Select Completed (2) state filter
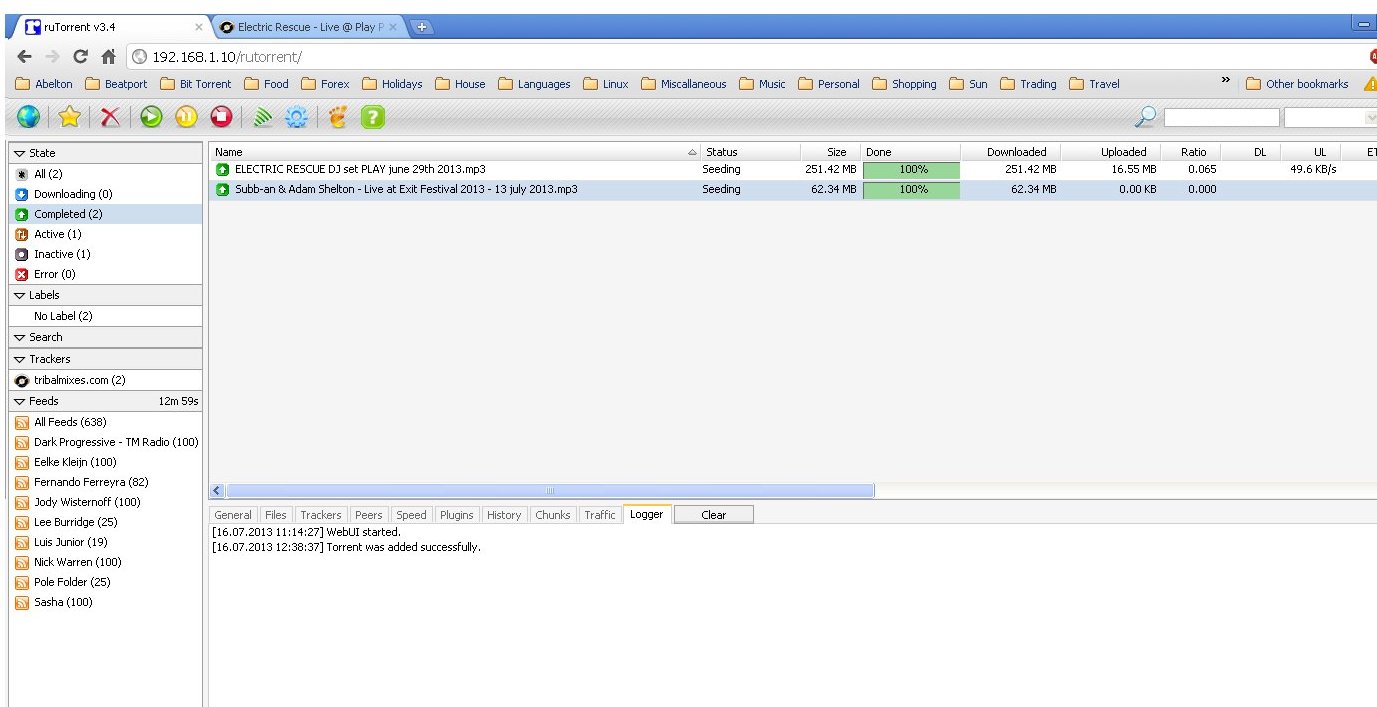 coord(105,214)
